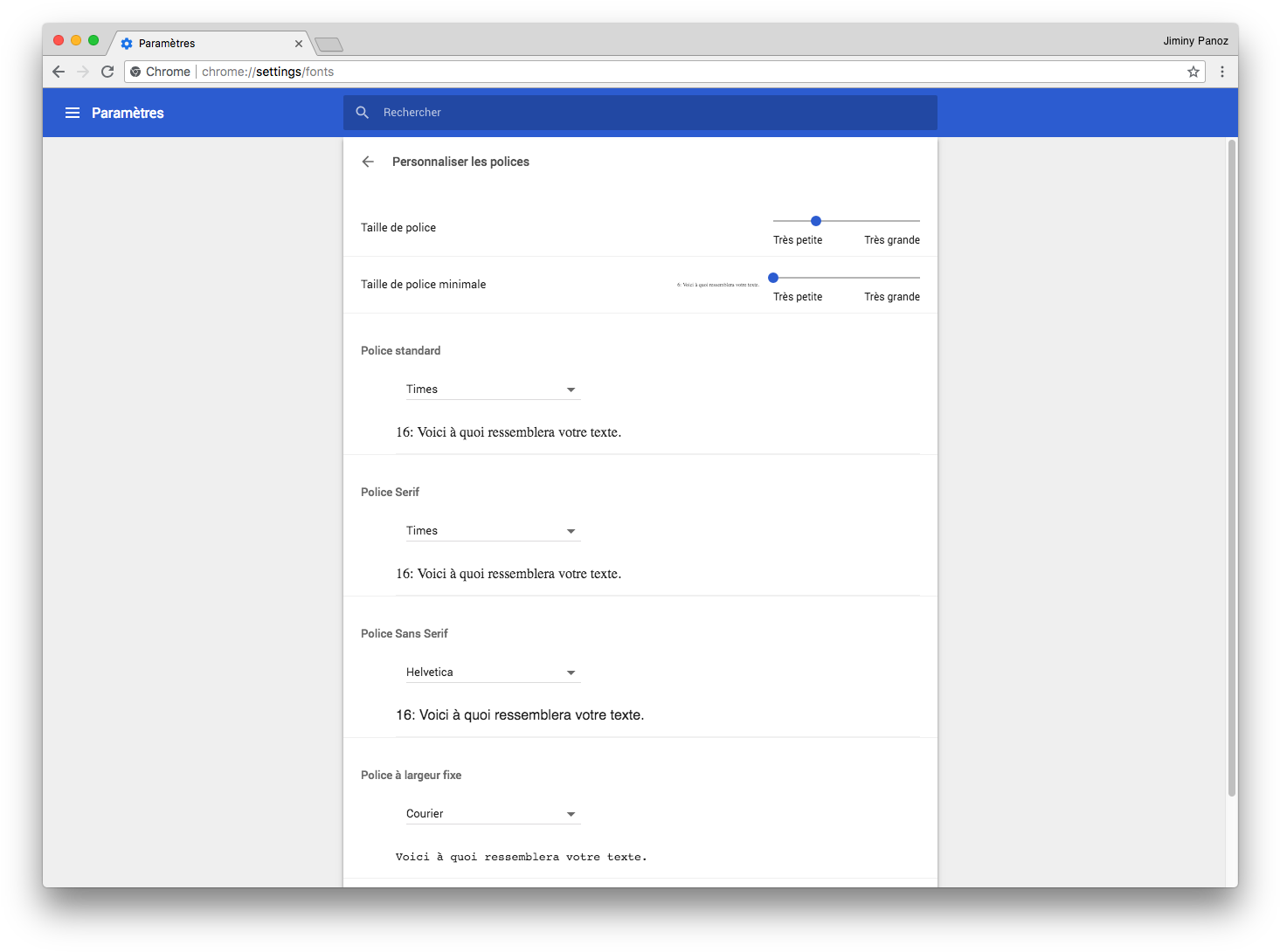This screenshot has width=1280, height=952.
Task: Go back from Personnaliser les polices
Action: [x=368, y=162]
